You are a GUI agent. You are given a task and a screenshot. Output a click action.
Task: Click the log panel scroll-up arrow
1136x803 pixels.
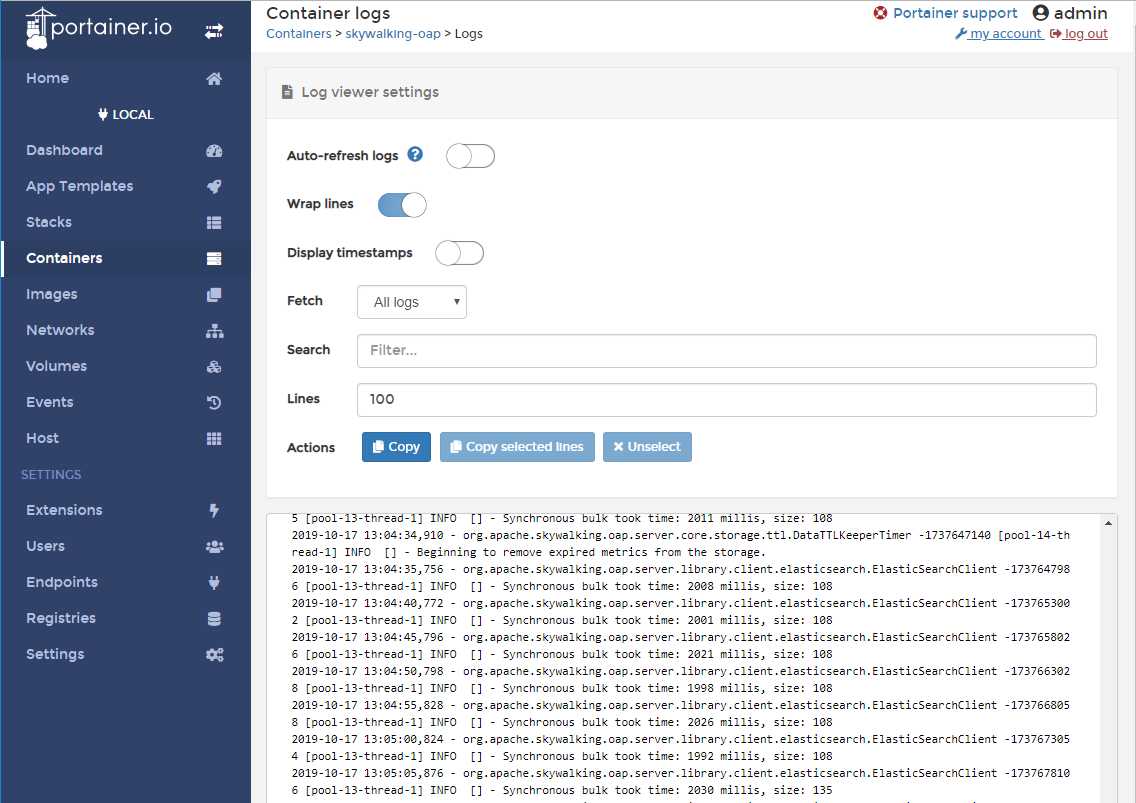[x=1108, y=523]
